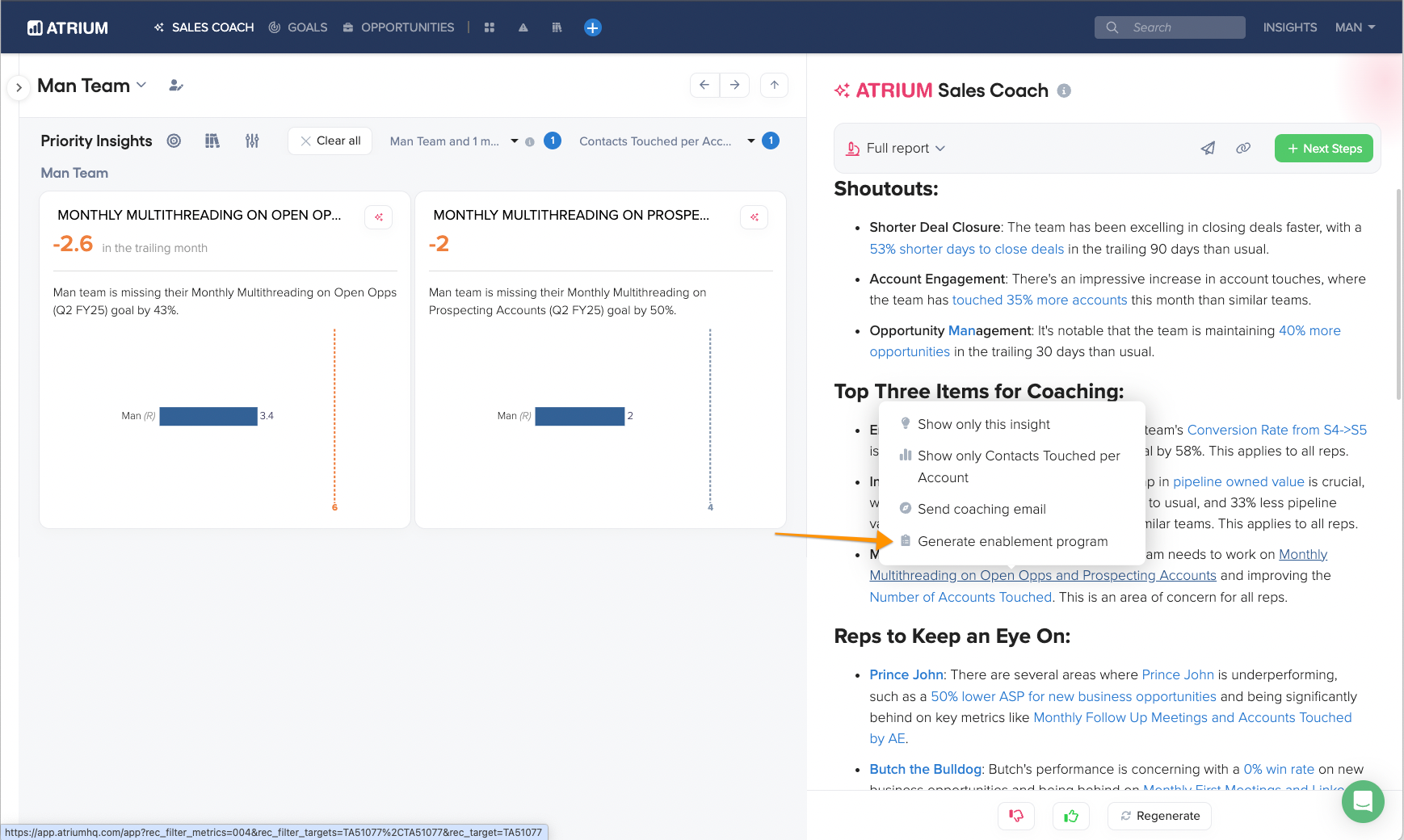Open touched 35% more accounts link
1404x840 pixels.
(1040, 300)
